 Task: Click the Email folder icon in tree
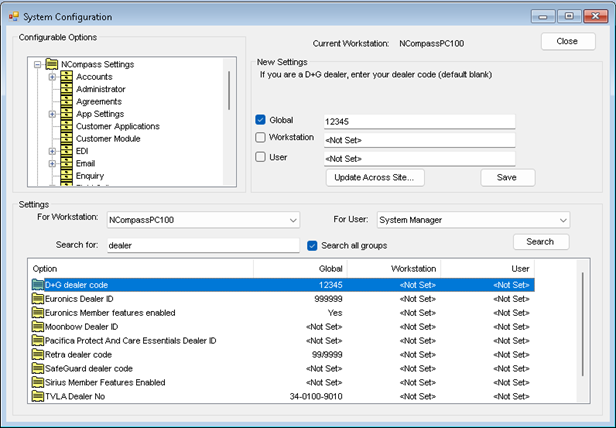coord(66,163)
